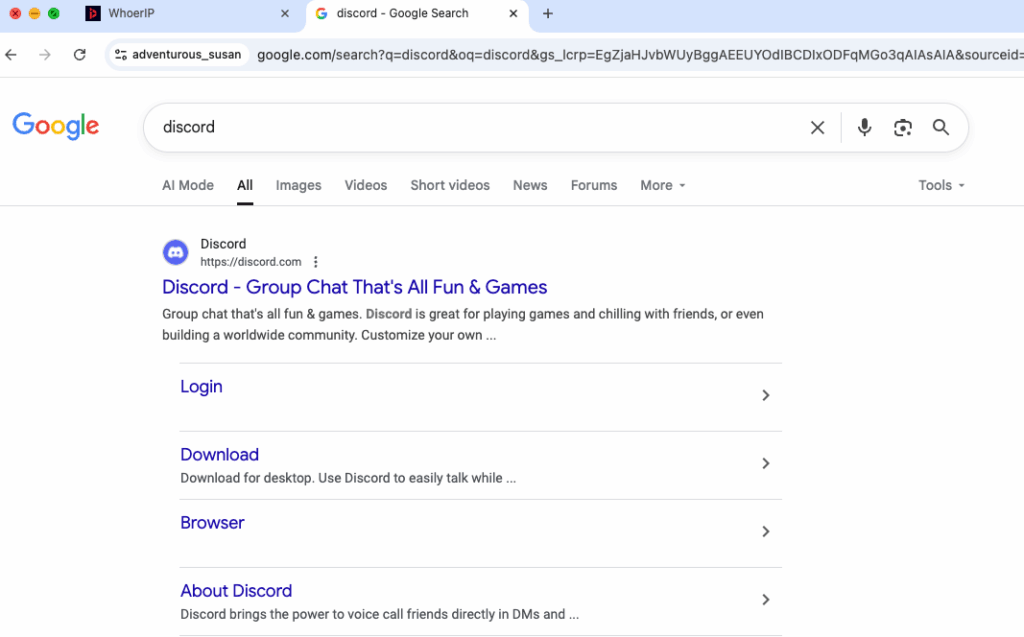Reload the current page
This screenshot has width=1024, height=637.
point(80,55)
